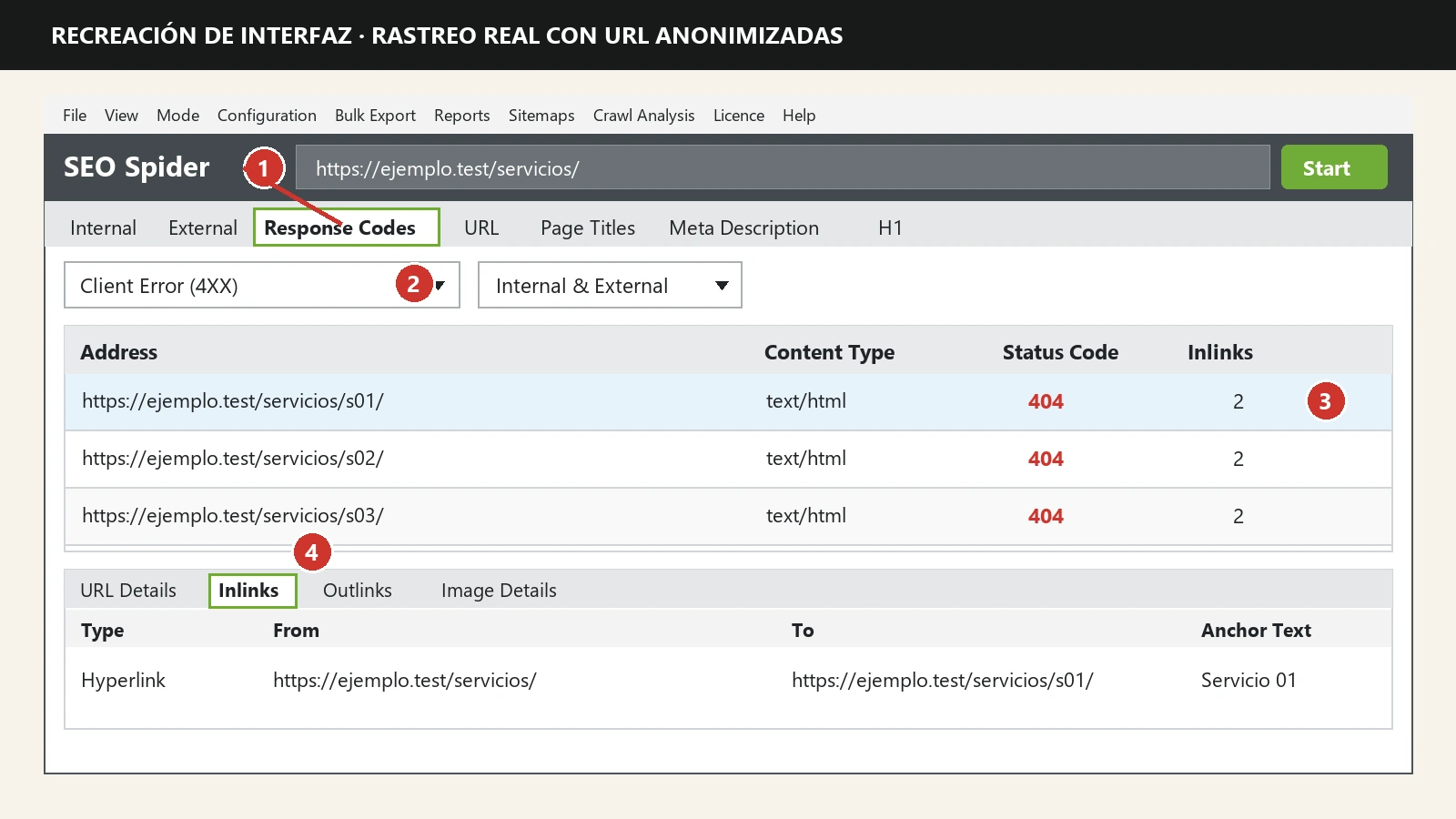Open the Sitemaps menu
The width and height of the screenshot is (1456, 819).
(541, 116)
